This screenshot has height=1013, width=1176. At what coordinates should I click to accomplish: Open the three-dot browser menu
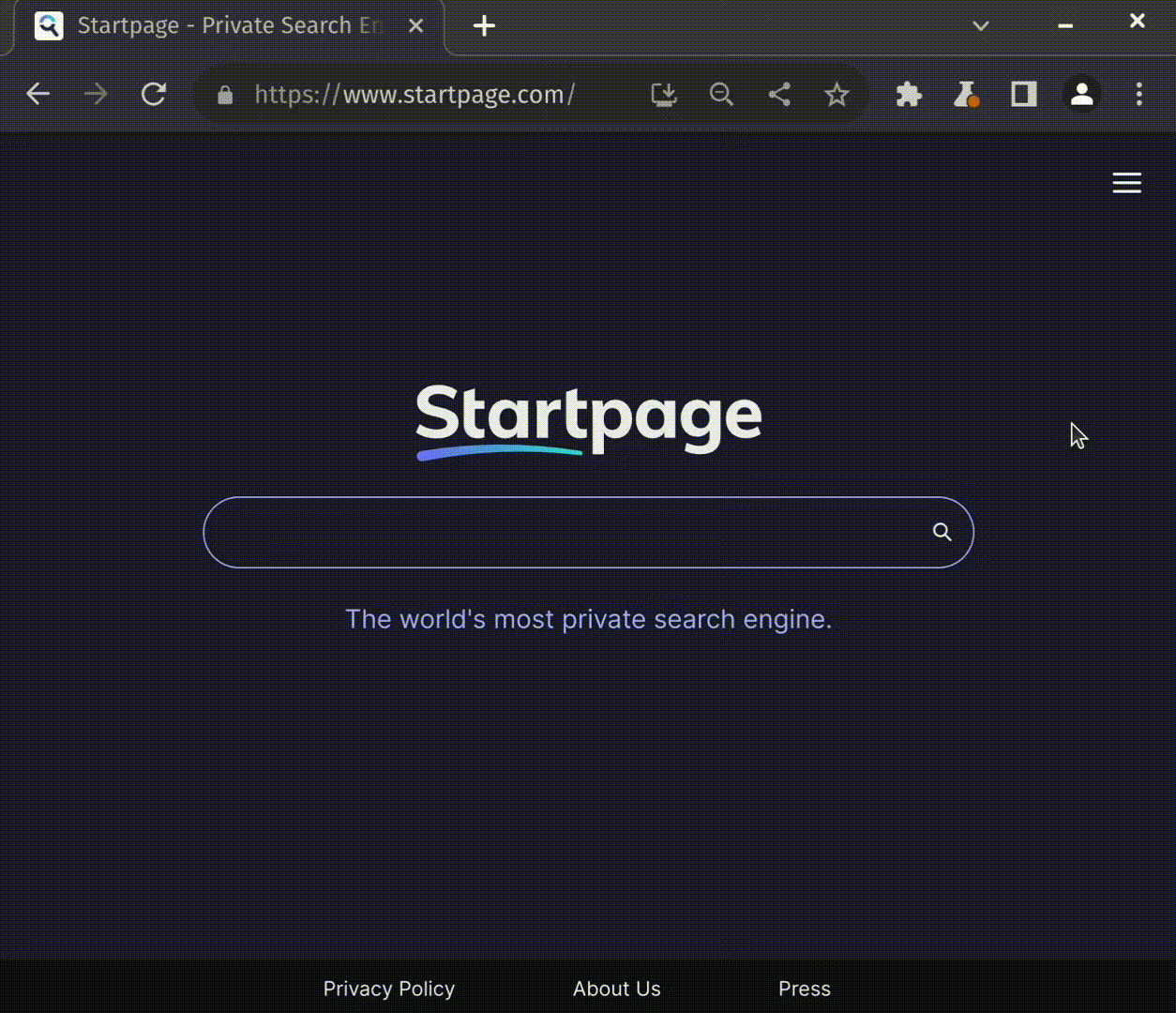coord(1138,94)
